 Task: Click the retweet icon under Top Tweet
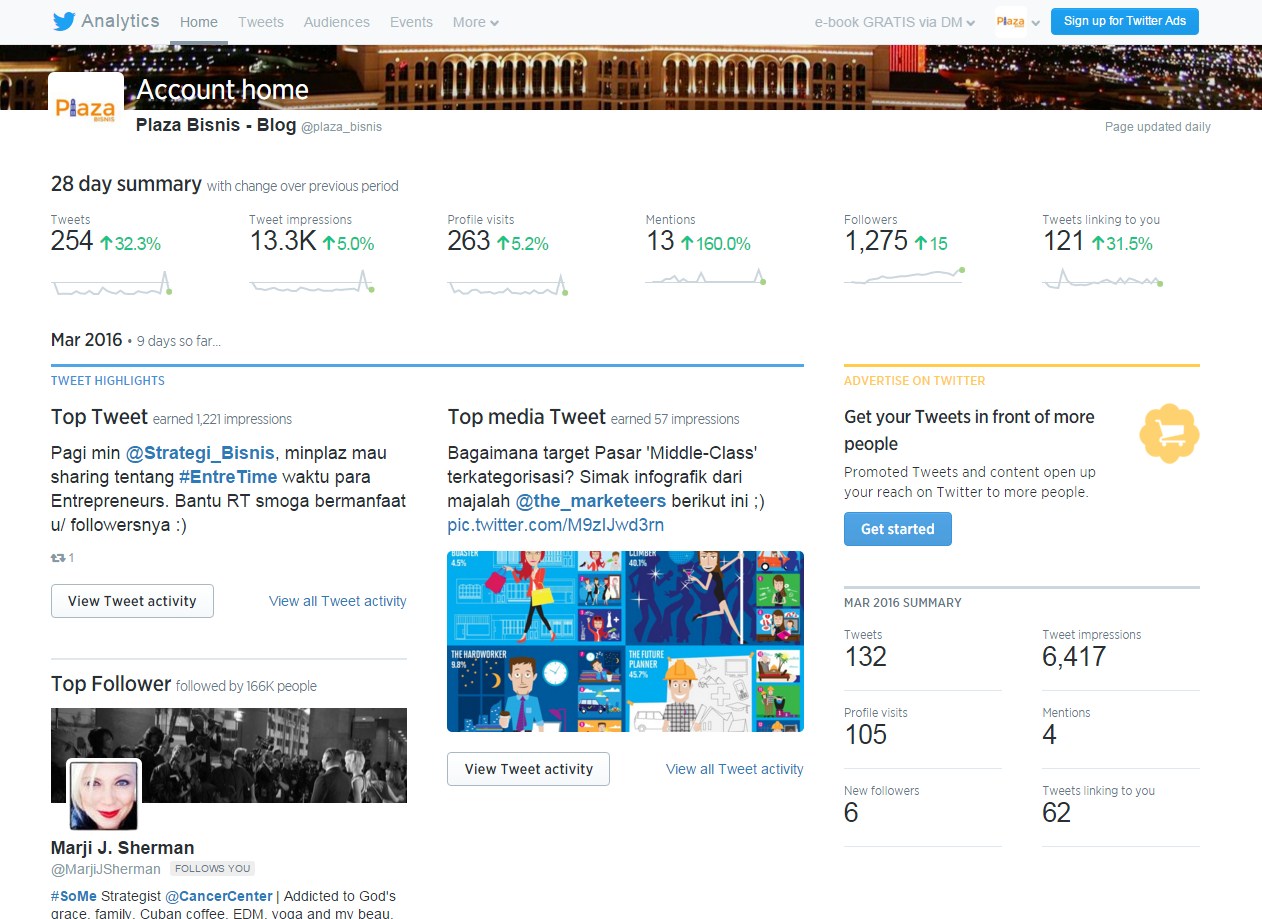[59, 558]
